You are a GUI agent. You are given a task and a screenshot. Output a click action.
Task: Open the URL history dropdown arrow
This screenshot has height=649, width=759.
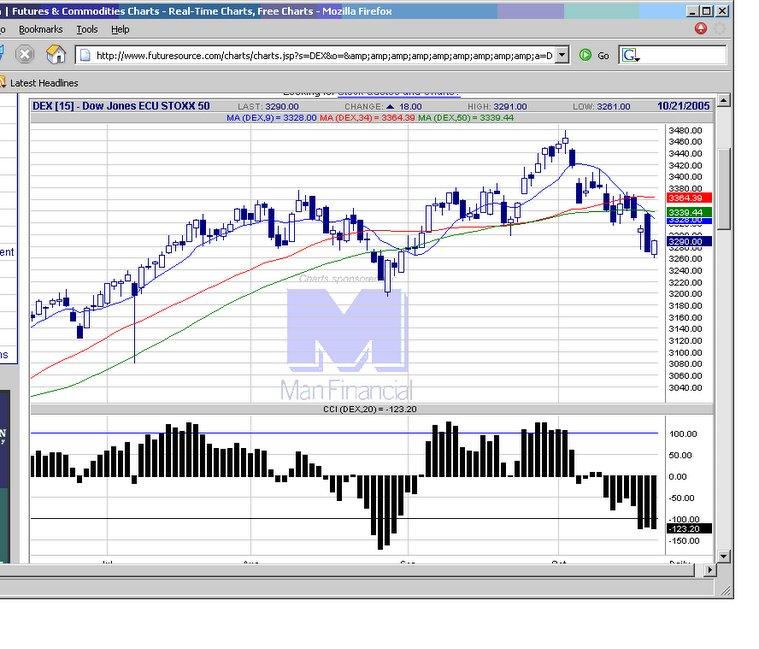point(562,55)
